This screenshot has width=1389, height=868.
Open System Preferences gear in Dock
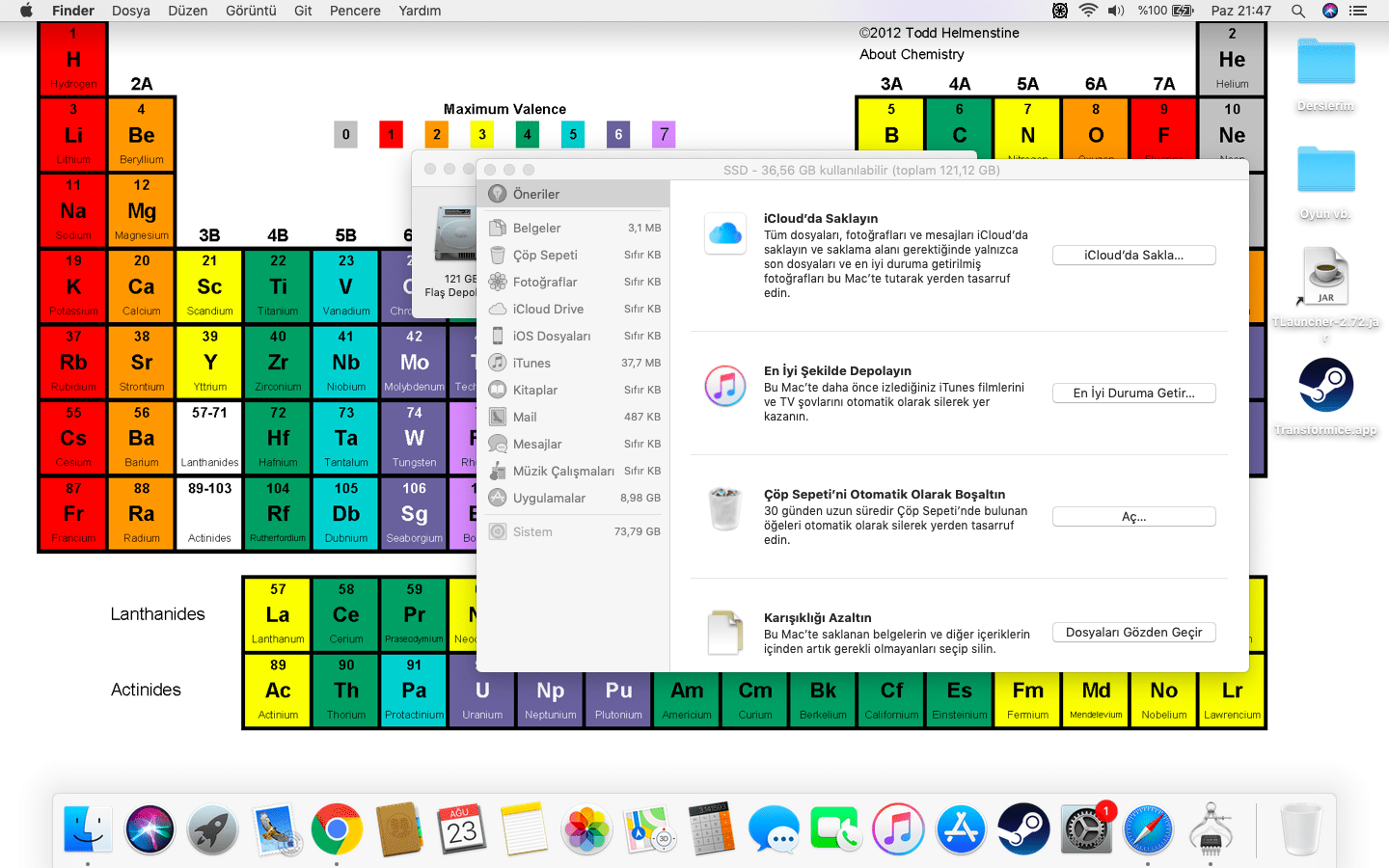point(1086,828)
